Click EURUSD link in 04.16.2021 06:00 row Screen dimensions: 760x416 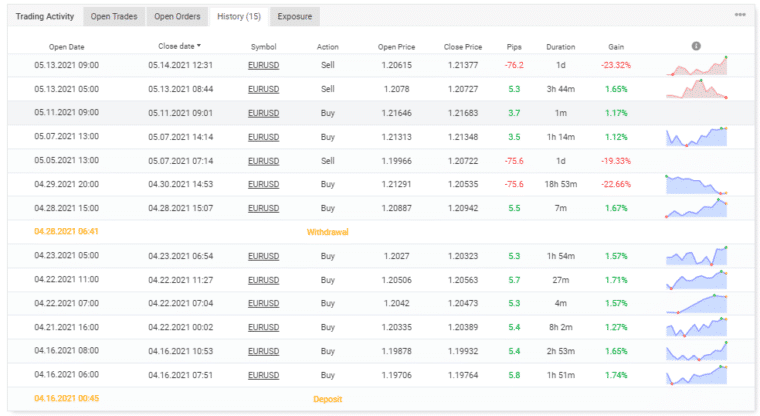coord(263,376)
